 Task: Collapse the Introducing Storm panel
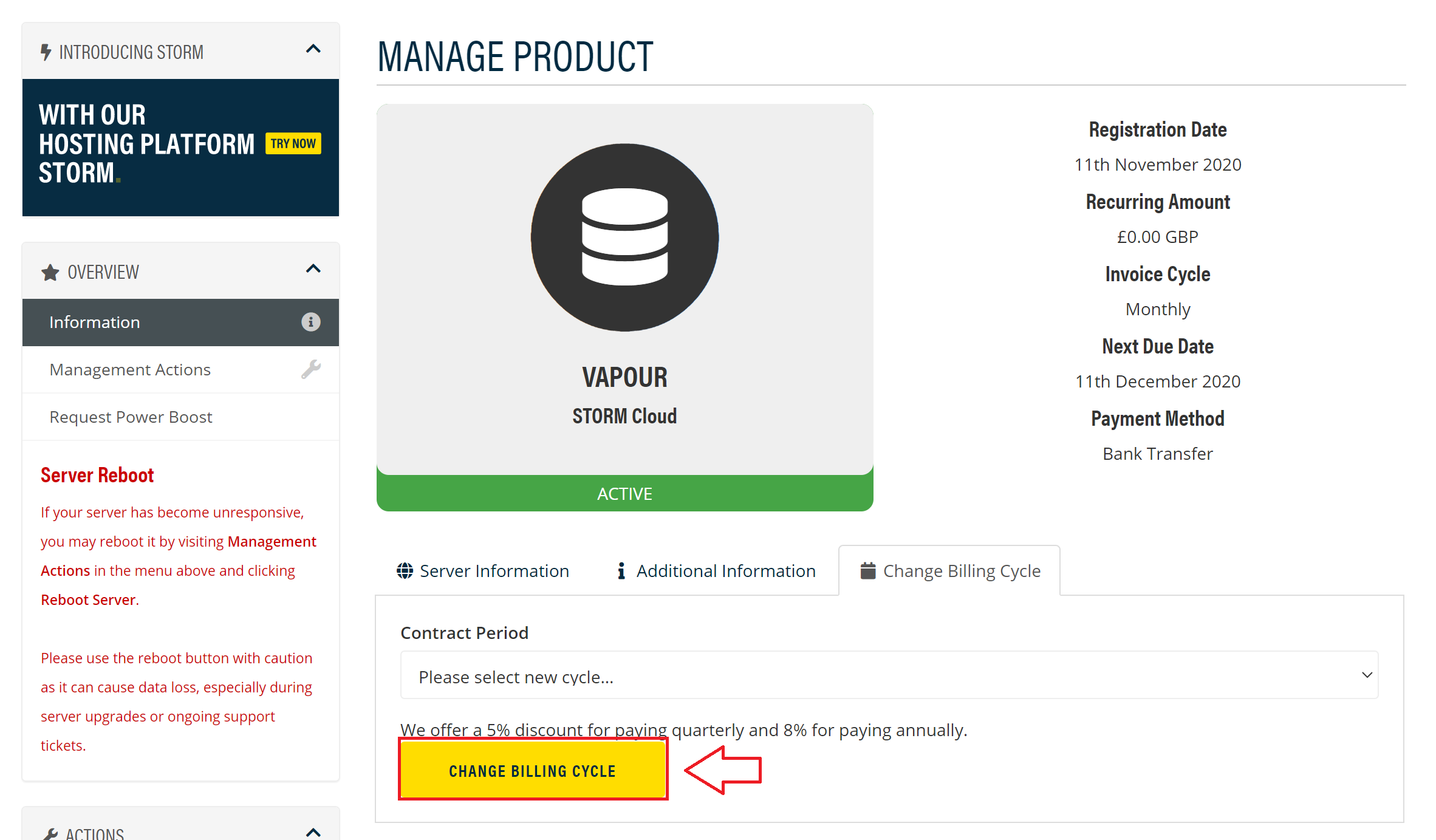[313, 49]
